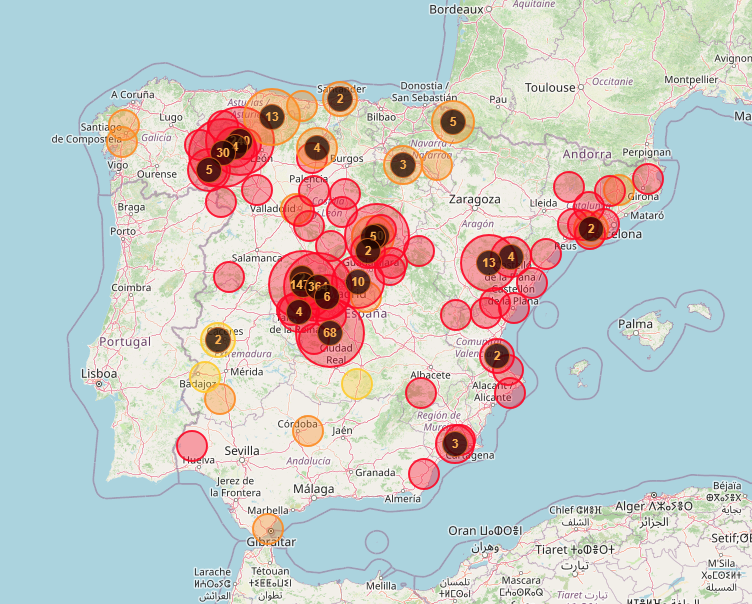The width and height of the screenshot is (752, 604).
Task: Open the cluster marker labeled 240
Action: tap(240, 141)
